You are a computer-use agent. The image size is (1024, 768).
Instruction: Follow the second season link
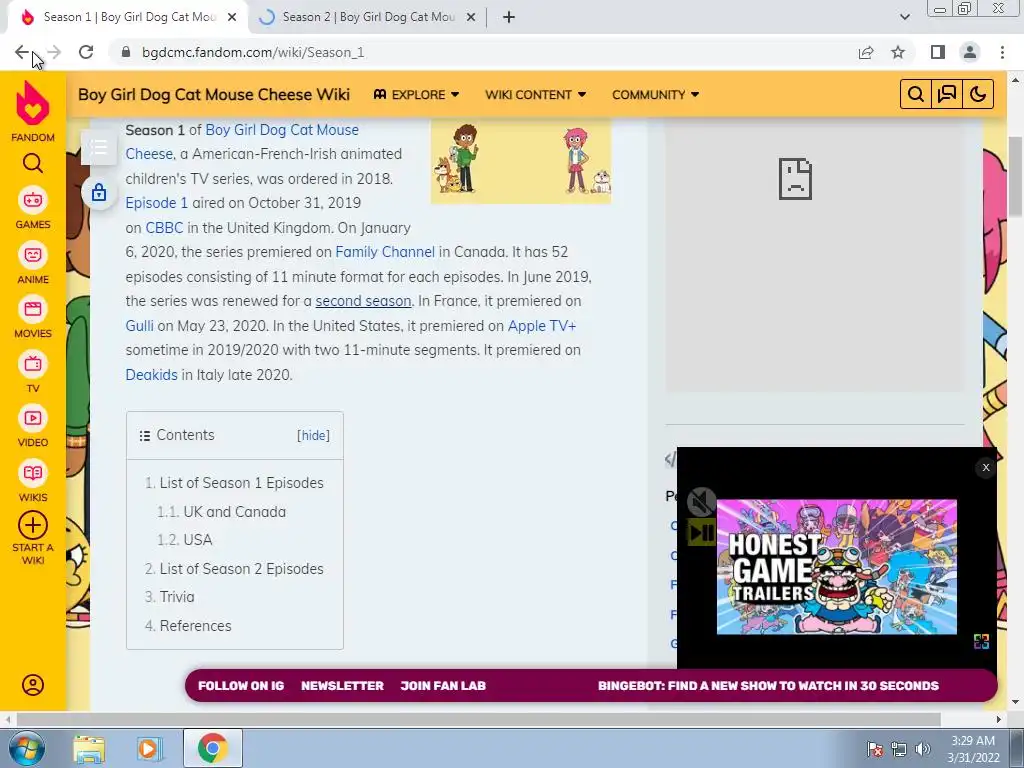[x=363, y=301]
